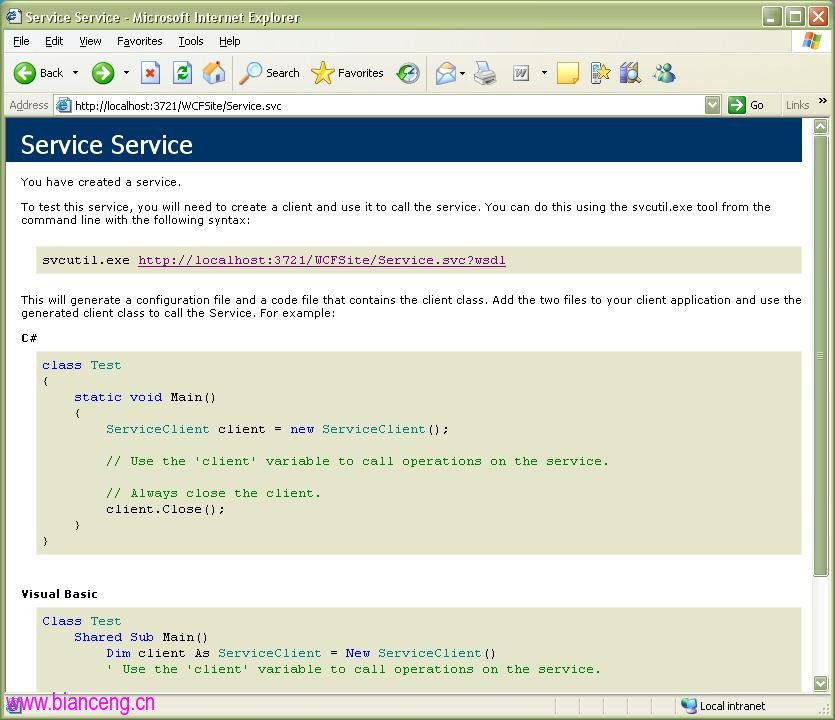
Task: Open the View menu
Action: point(90,41)
